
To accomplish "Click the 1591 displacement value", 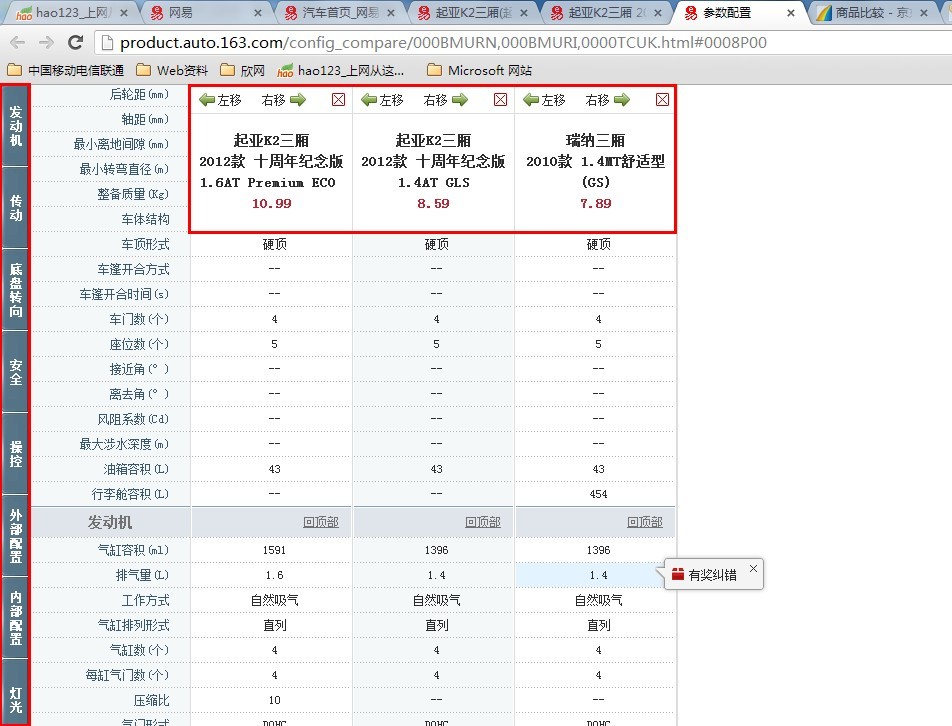I will (274, 550).
